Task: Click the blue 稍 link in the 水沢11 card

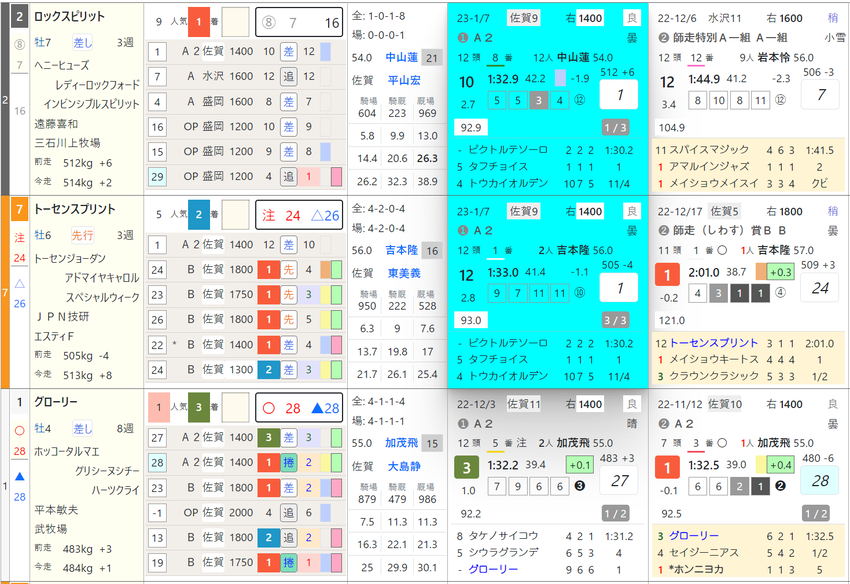Action: pyautogui.click(x=833, y=18)
